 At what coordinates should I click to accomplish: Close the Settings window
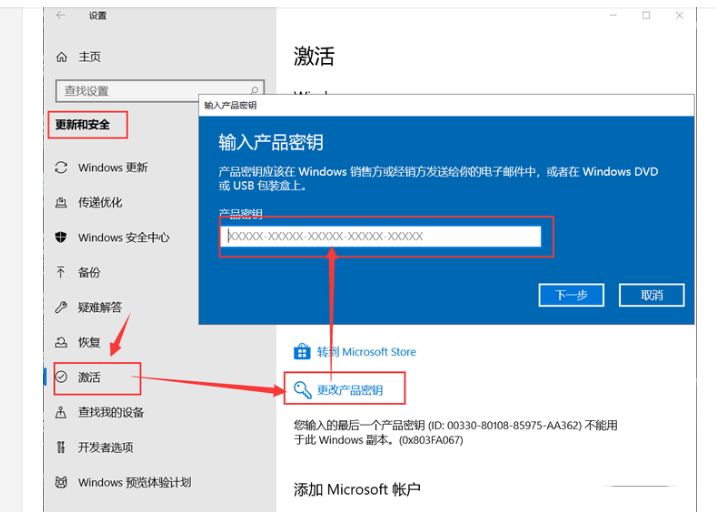pyautogui.click(x=679, y=16)
